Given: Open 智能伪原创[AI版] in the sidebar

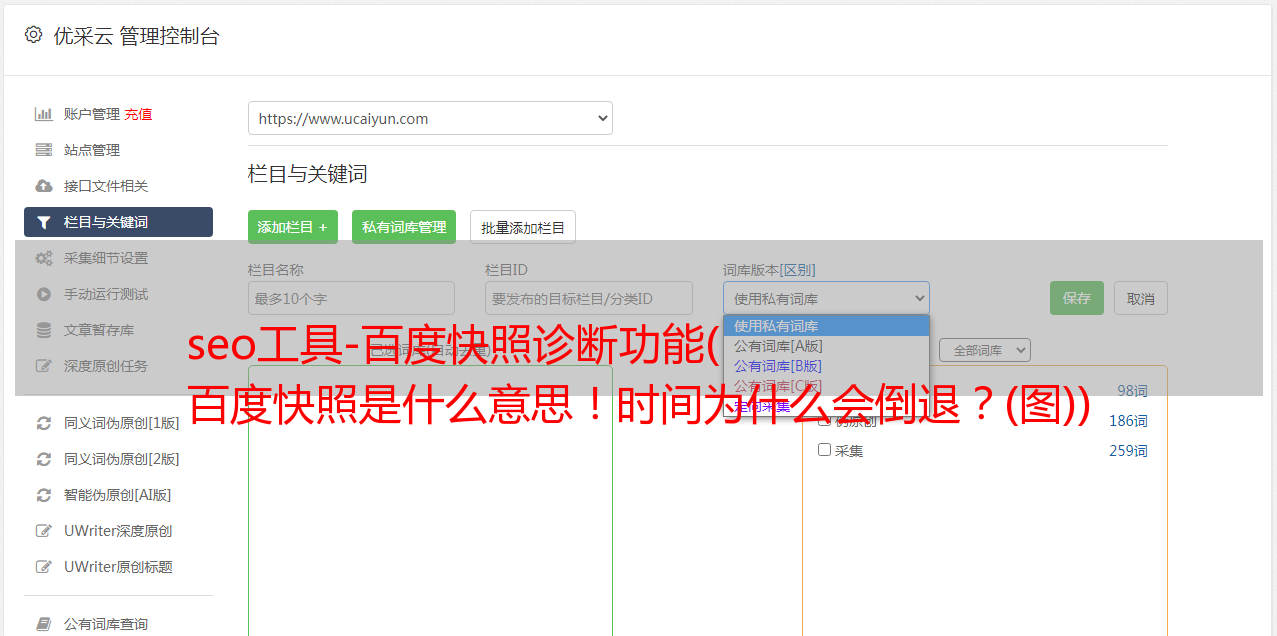Looking at the screenshot, I should point(117,495).
